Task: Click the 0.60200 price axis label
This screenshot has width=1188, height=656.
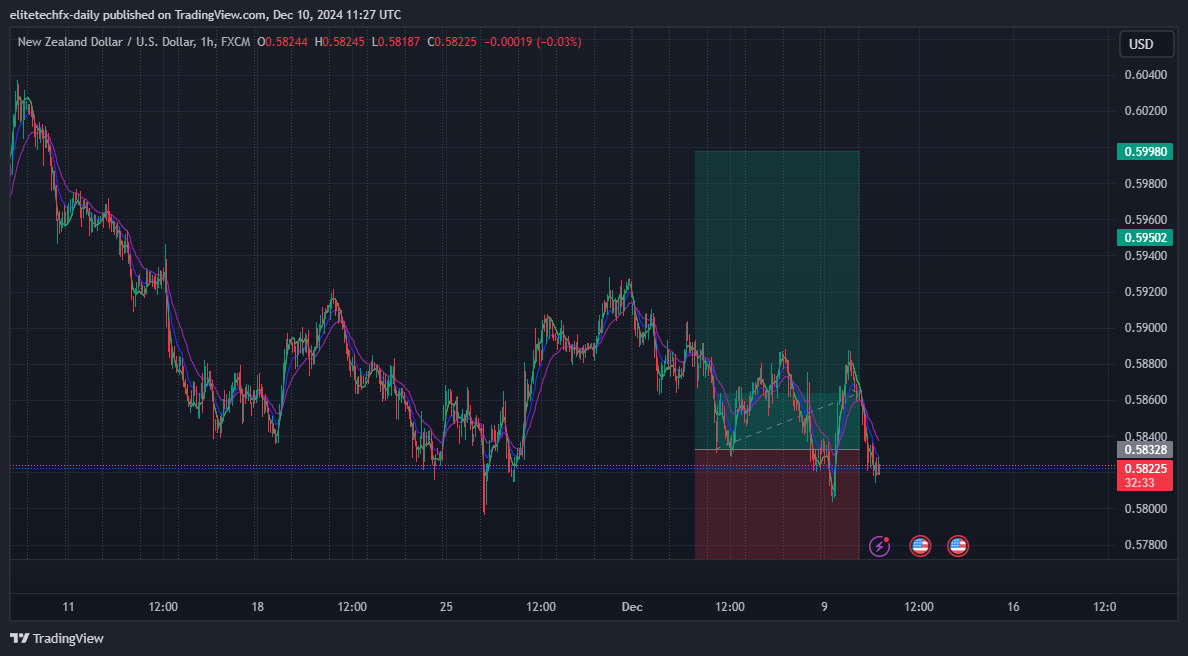Action: tap(1146, 111)
